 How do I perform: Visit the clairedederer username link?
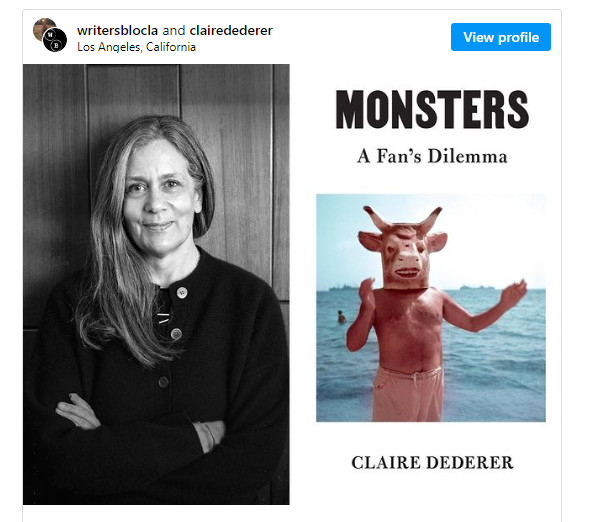pos(231,30)
